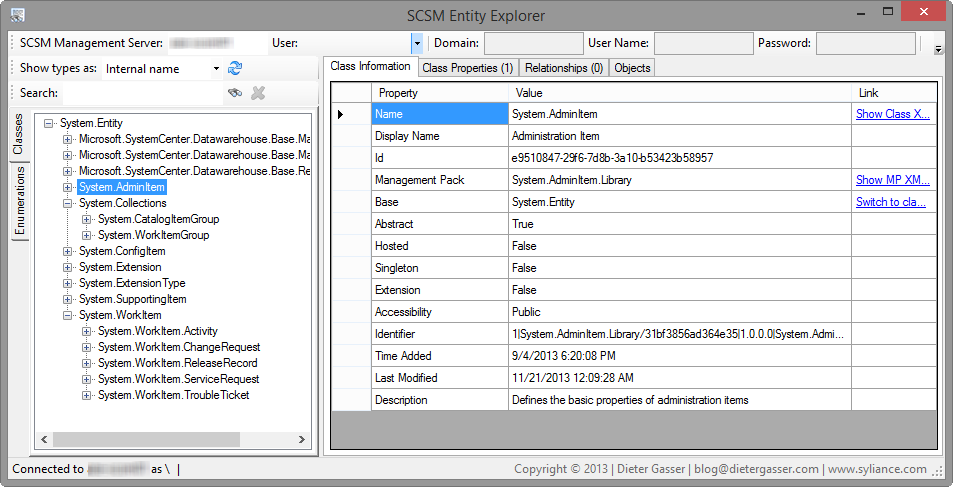Click the User Name input field
This screenshot has width=953, height=487.
(x=703, y=44)
